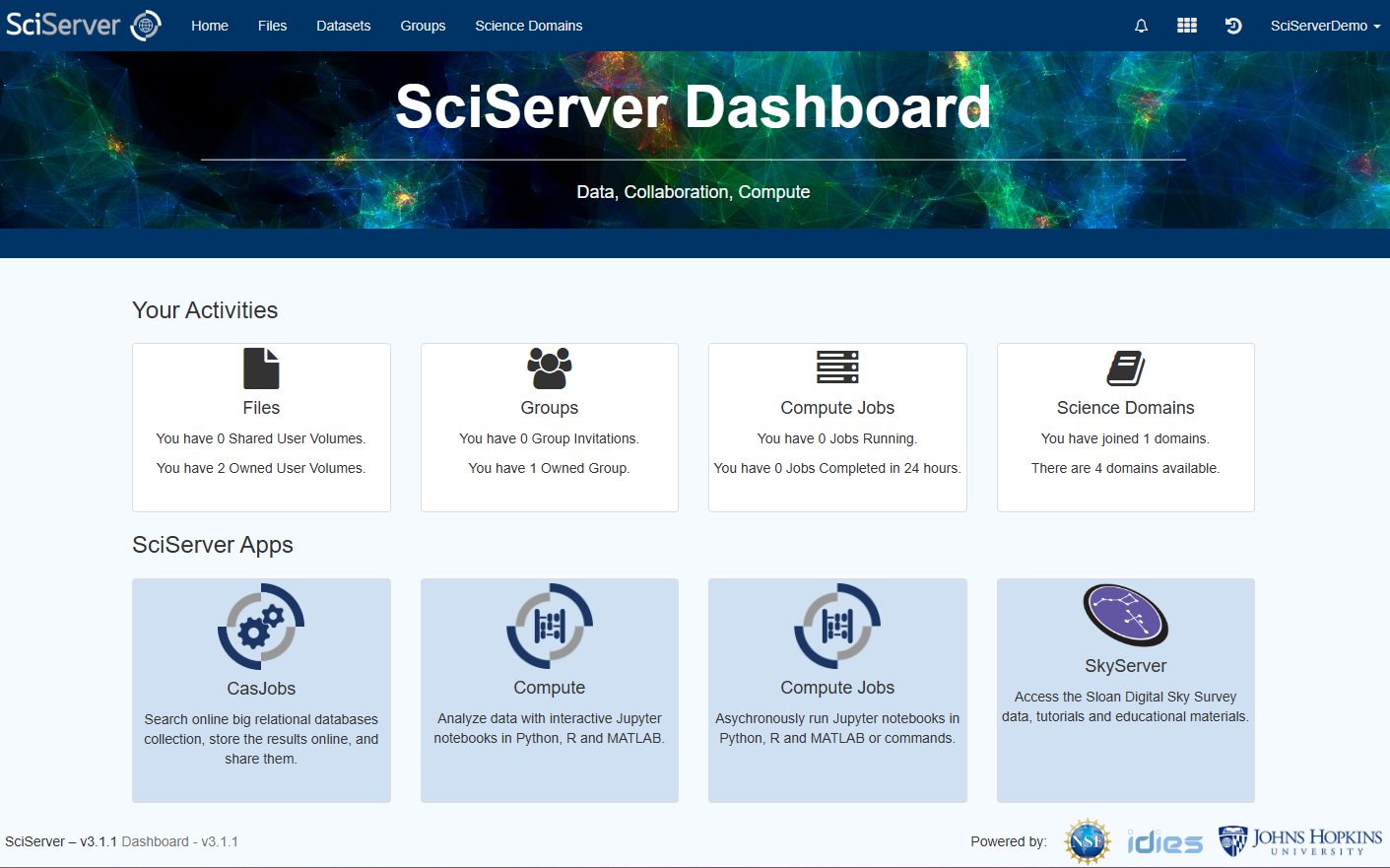Image resolution: width=1390 pixels, height=868 pixels.
Task: Click the Compute Jobs server icon
Action: [837, 367]
